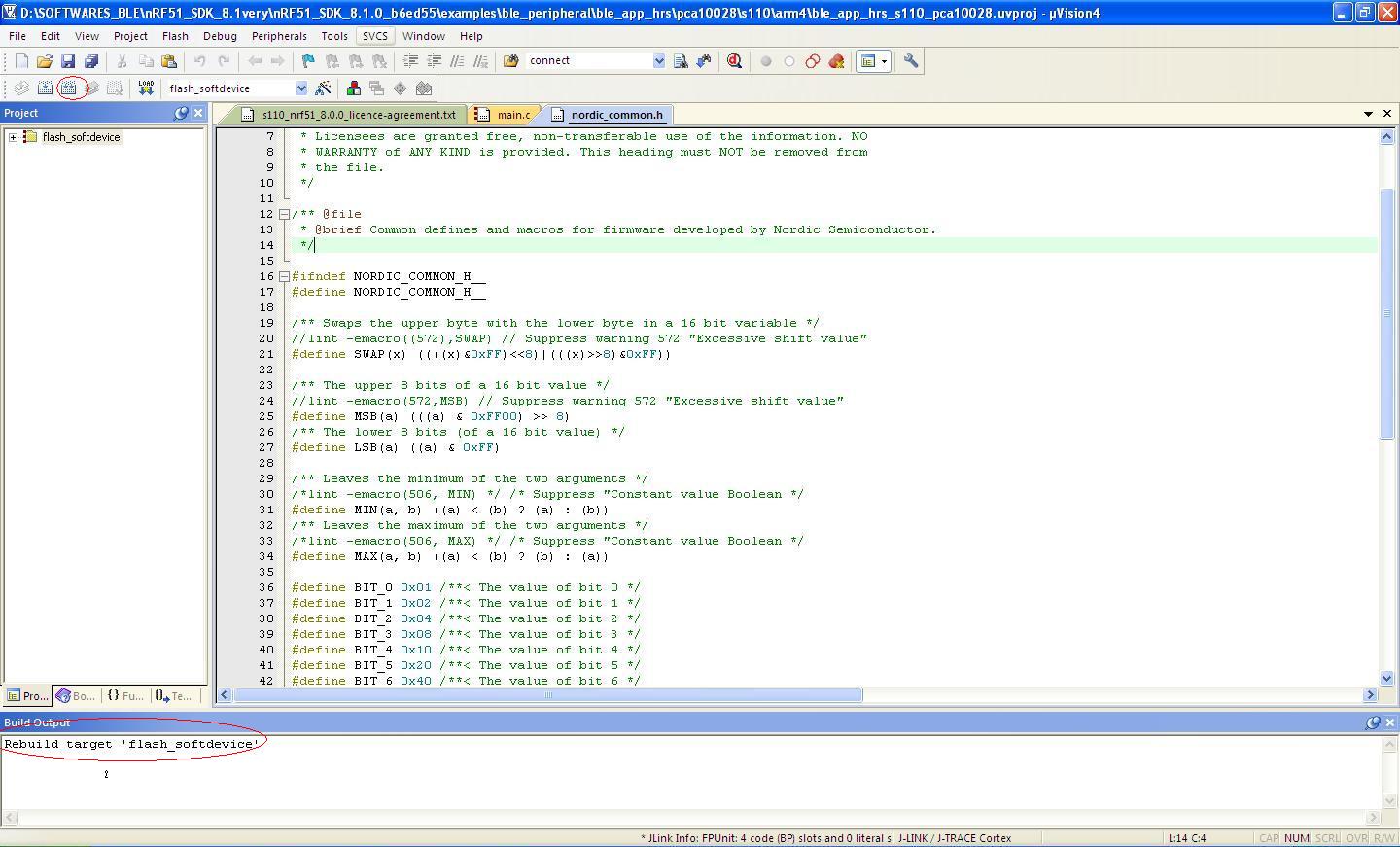
Task: Go to the previous bookmark
Action: [332, 61]
